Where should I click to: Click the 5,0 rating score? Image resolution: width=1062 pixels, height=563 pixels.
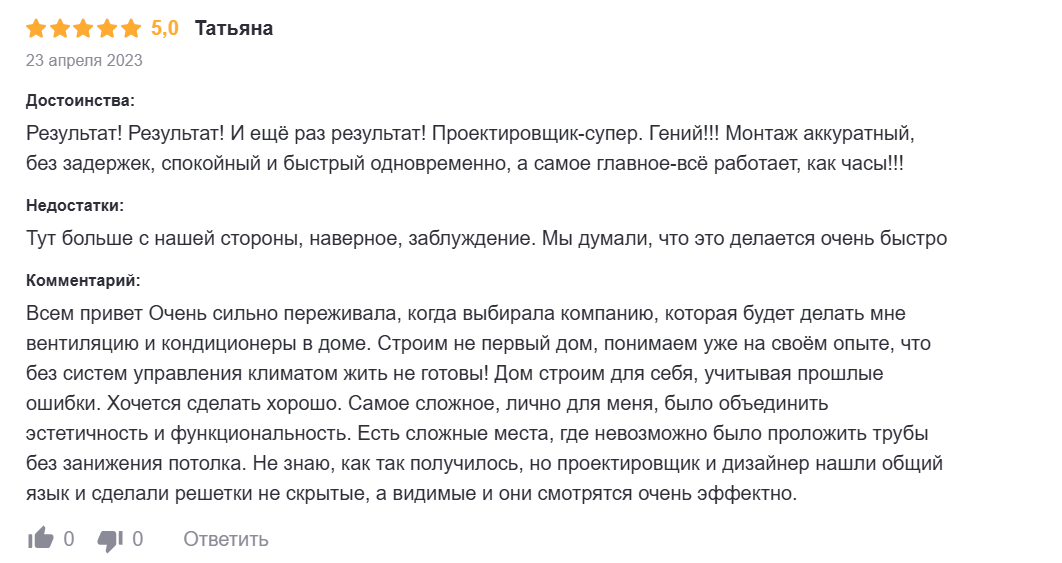(x=165, y=28)
